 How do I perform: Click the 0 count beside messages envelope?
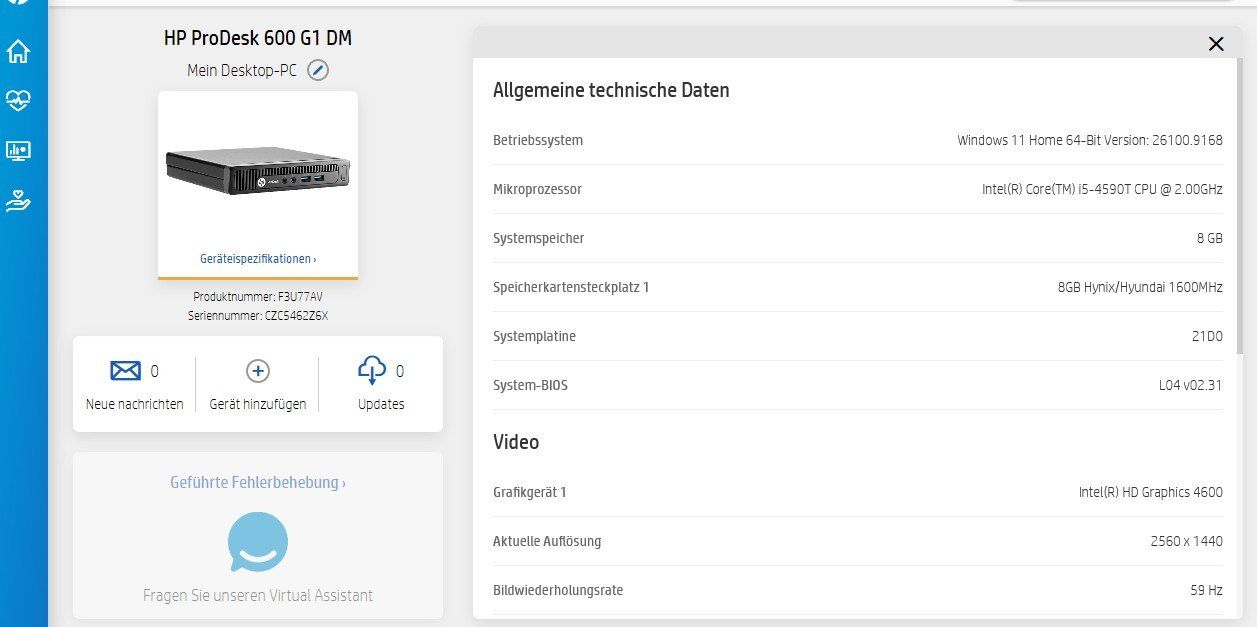pyautogui.click(x=154, y=371)
